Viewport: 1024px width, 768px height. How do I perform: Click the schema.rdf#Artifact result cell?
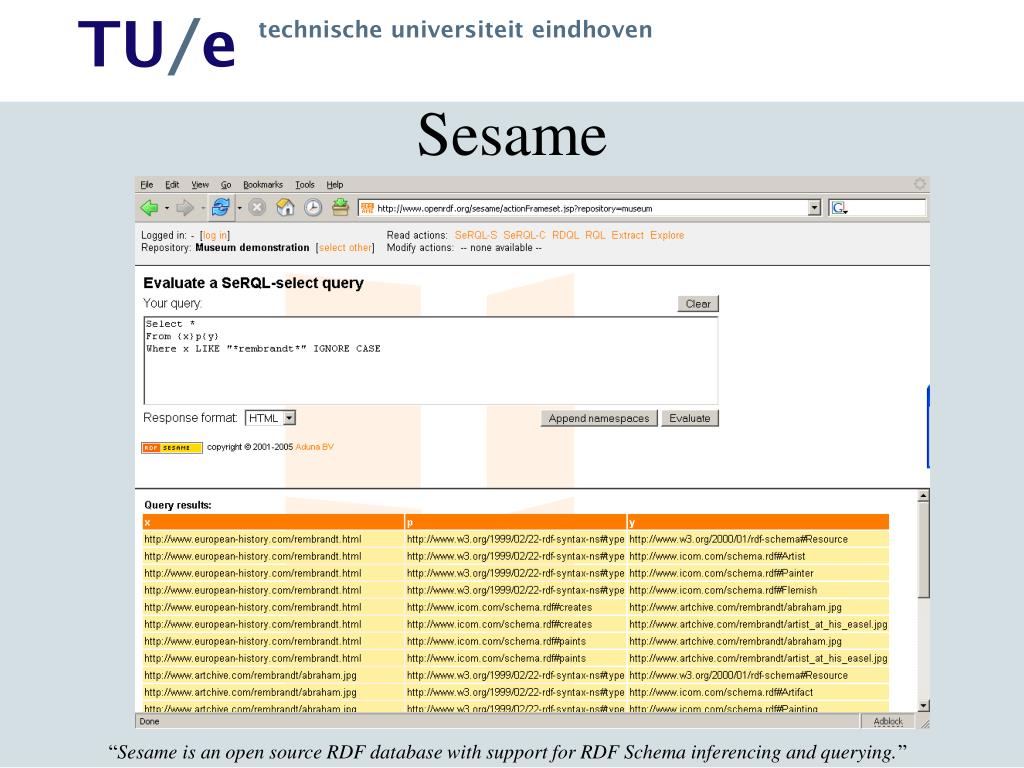(x=758, y=692)
